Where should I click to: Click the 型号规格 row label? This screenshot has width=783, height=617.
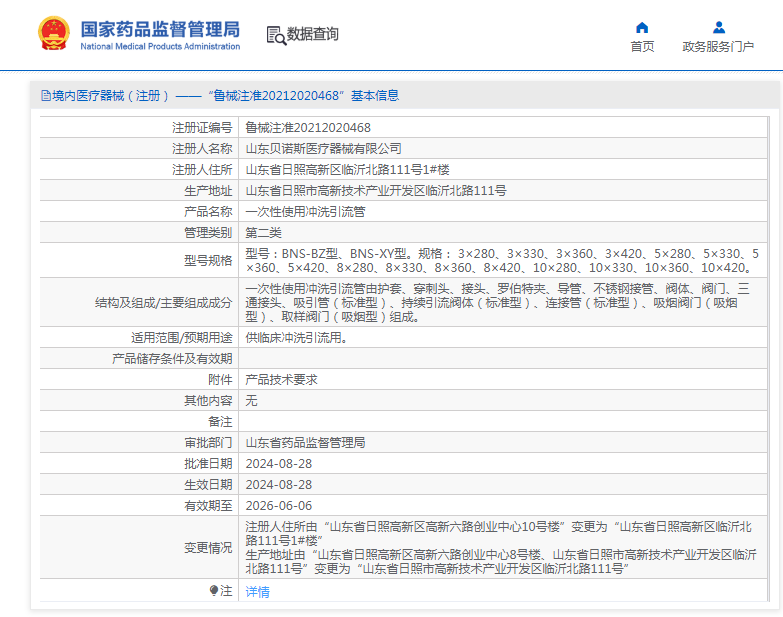pyautogui.click(x=208, y=261)
